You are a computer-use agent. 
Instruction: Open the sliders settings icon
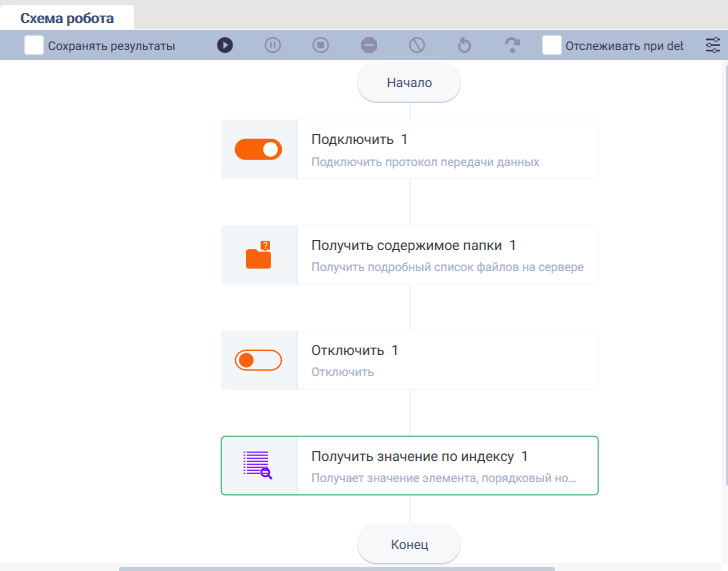(x=713, y=45)
